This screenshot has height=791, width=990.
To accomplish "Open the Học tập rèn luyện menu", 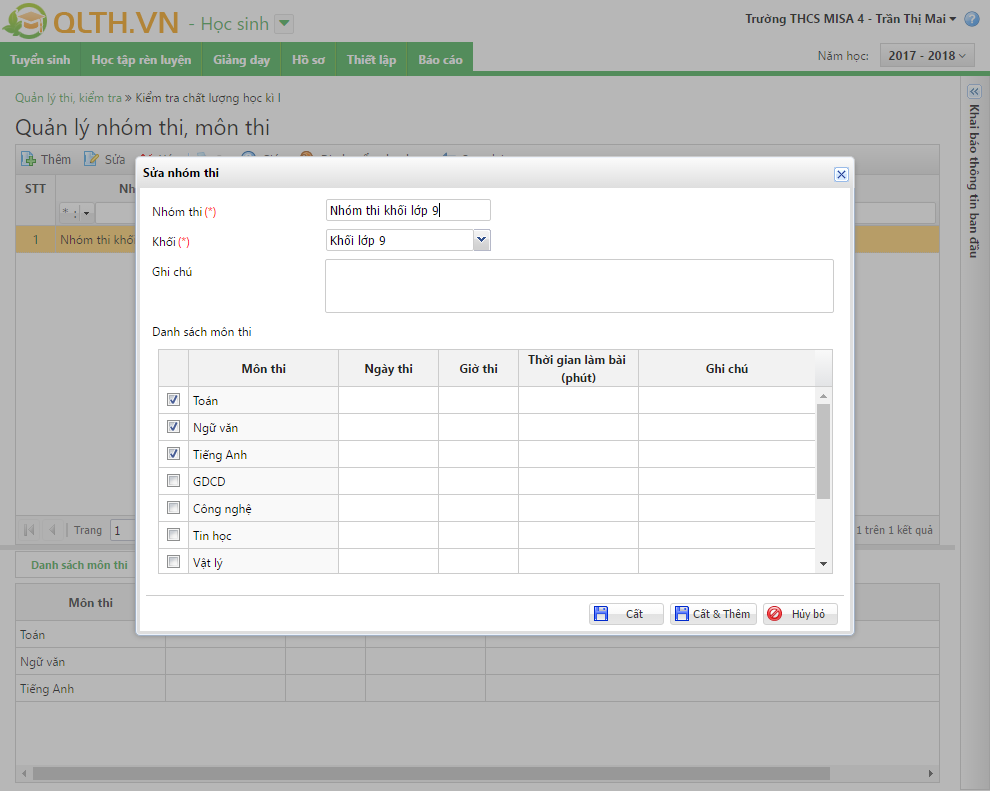I will pyautogui.click(x=141, y=59).
